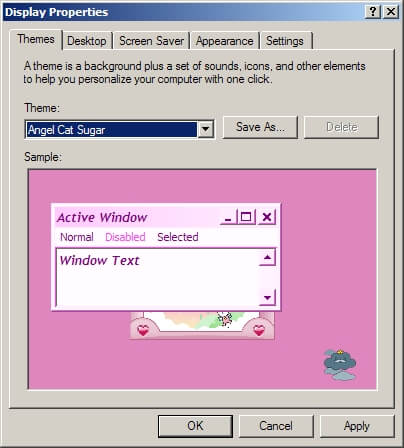
Task: Click the sample scrollbar down arrow
Action: coord(267,297)
